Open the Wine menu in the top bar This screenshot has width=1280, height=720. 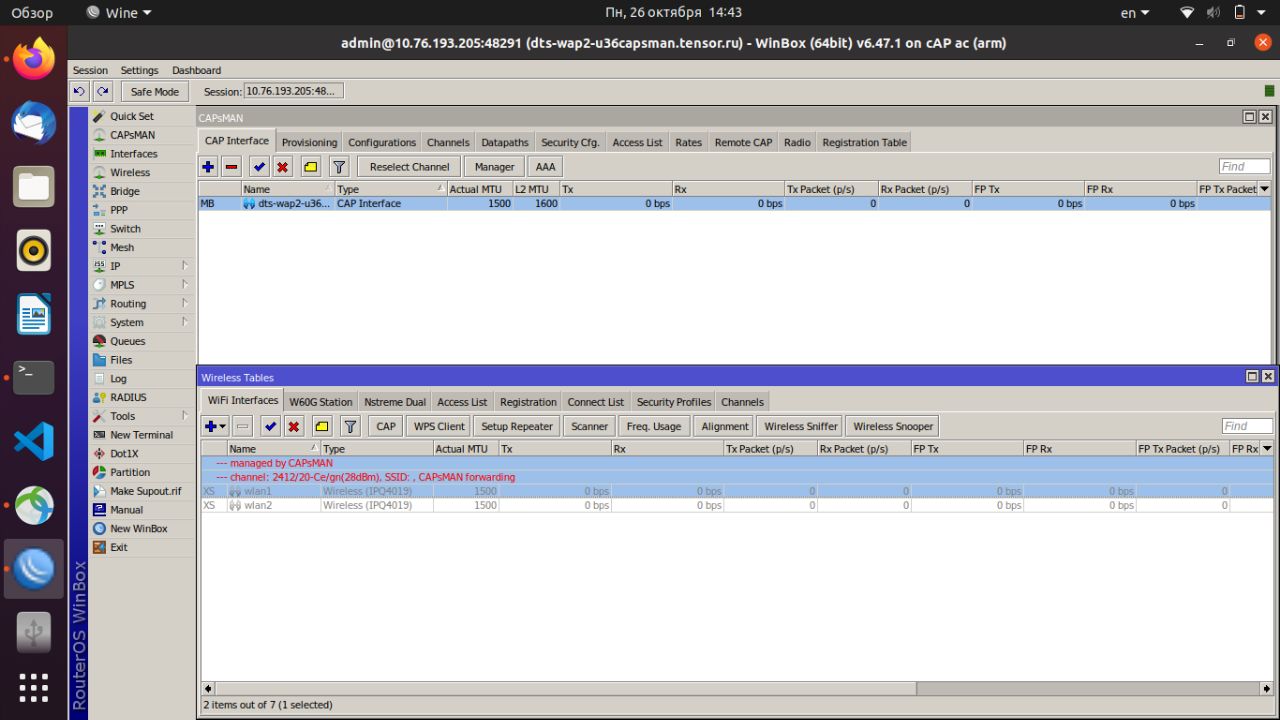pos(119,13)
